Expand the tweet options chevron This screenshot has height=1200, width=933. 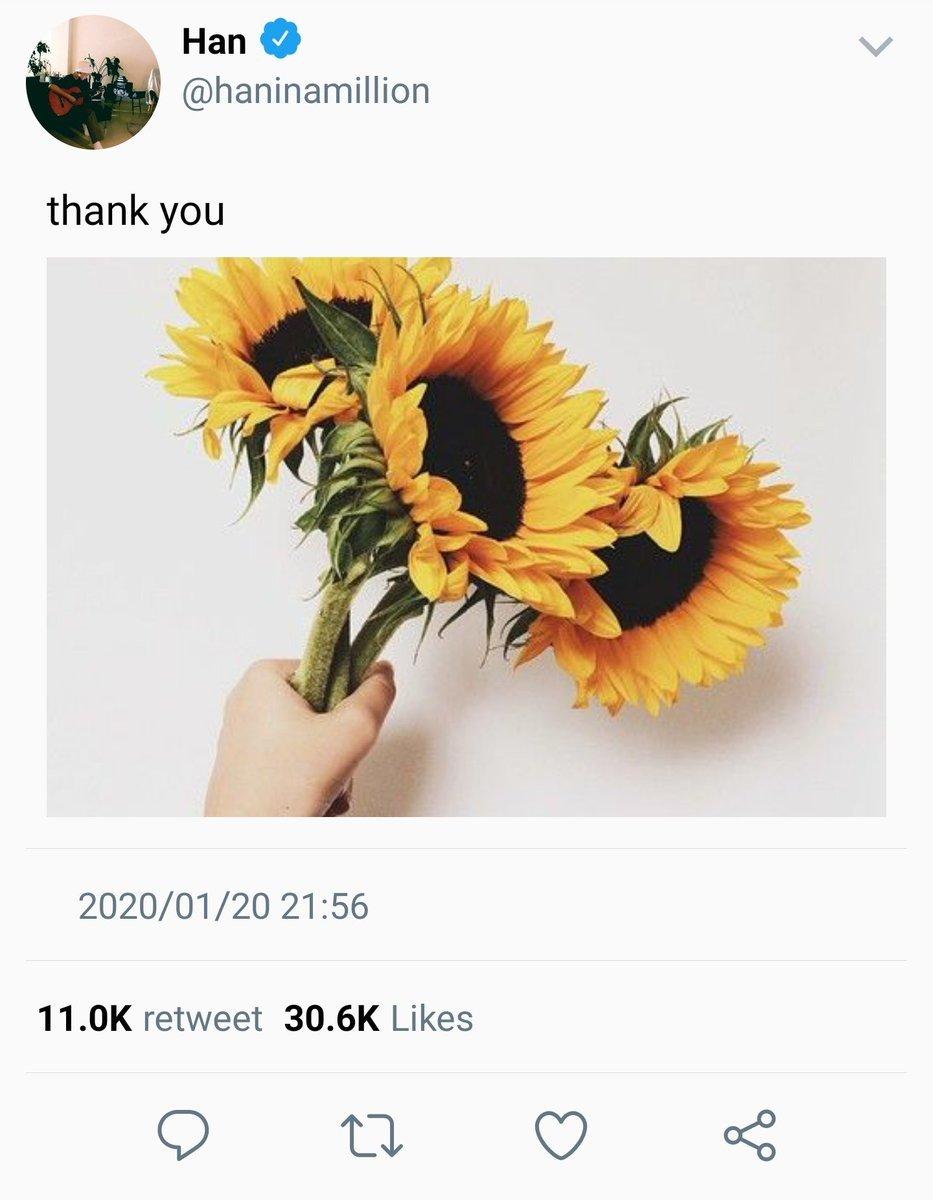876,46
